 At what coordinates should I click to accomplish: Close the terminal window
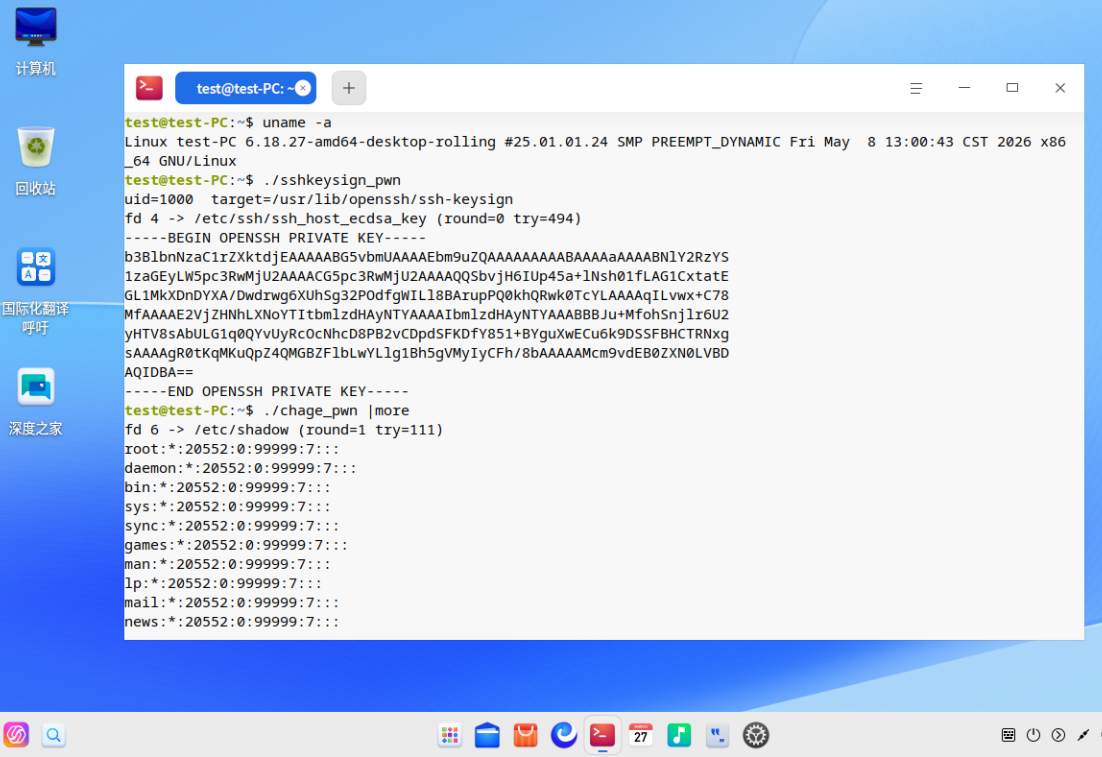click(1060, 88)
